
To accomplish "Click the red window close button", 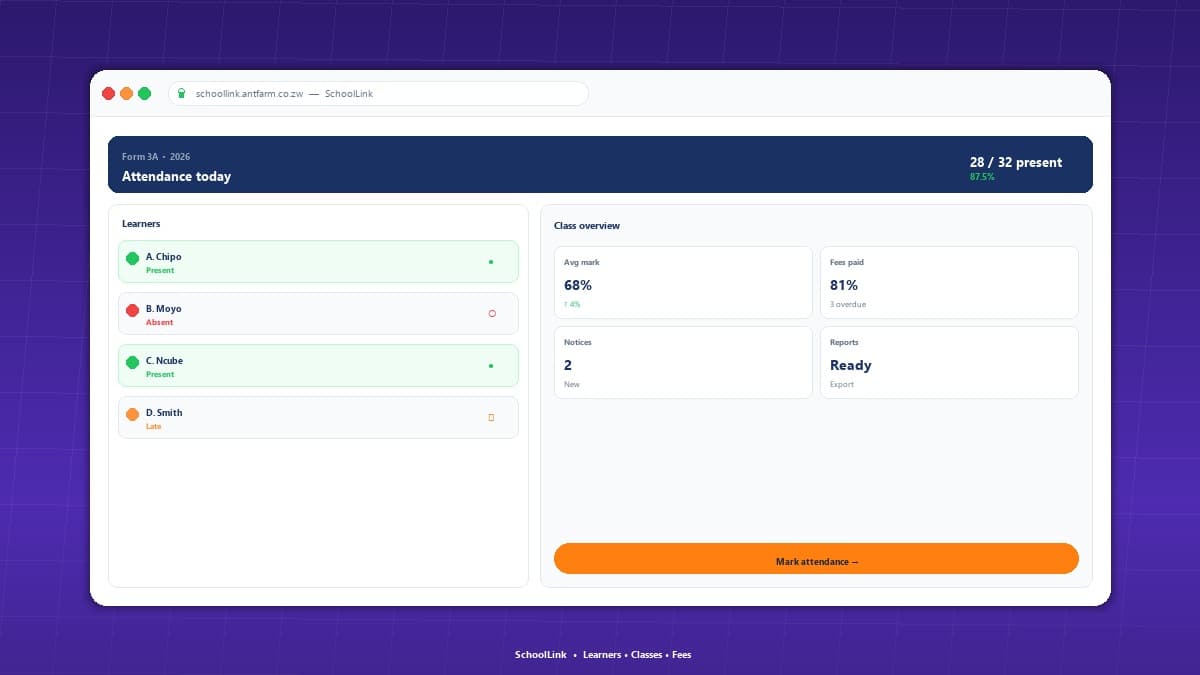I will 108,94.
